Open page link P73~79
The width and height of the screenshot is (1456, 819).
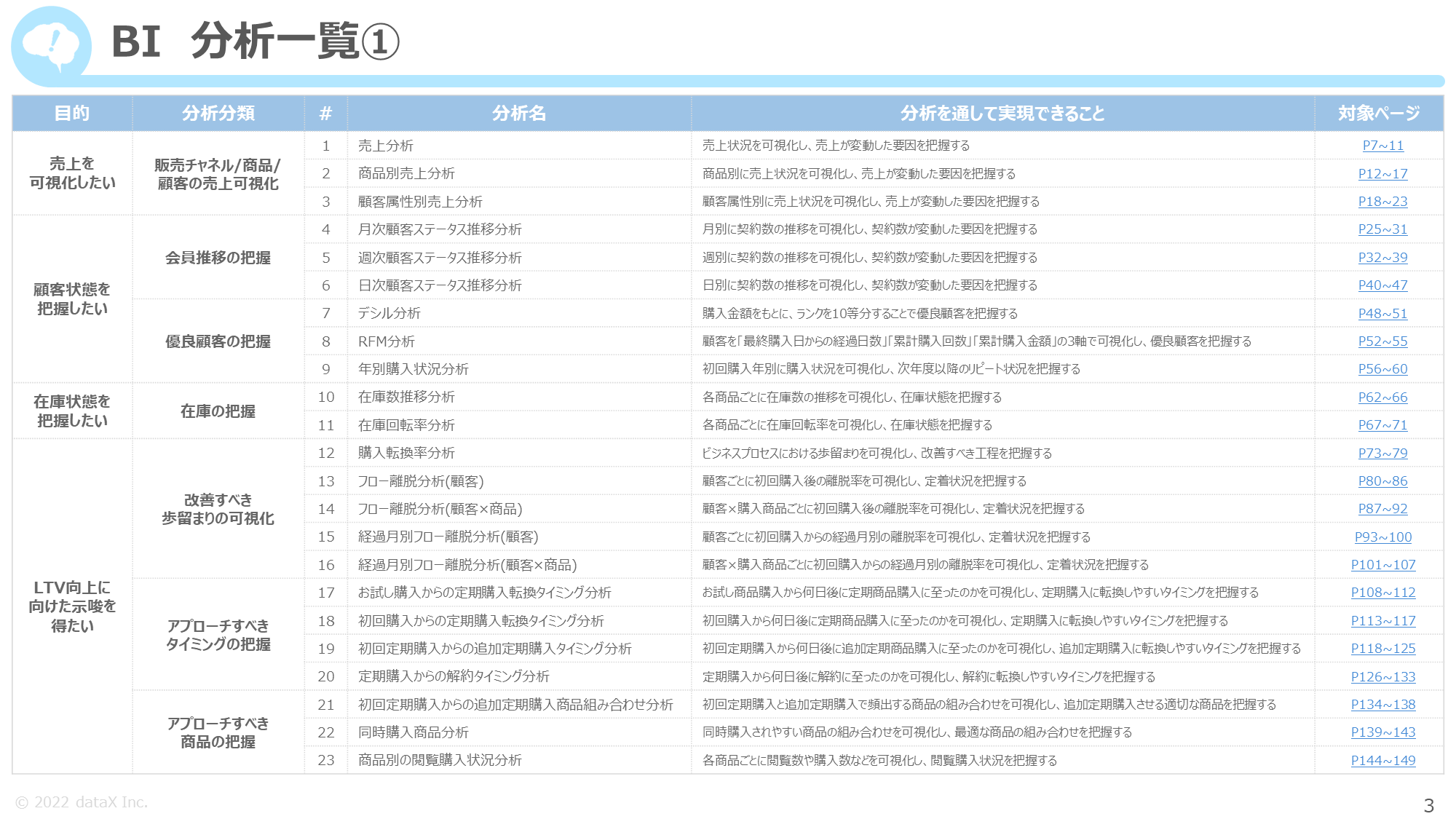click(x=1382, y=454)
